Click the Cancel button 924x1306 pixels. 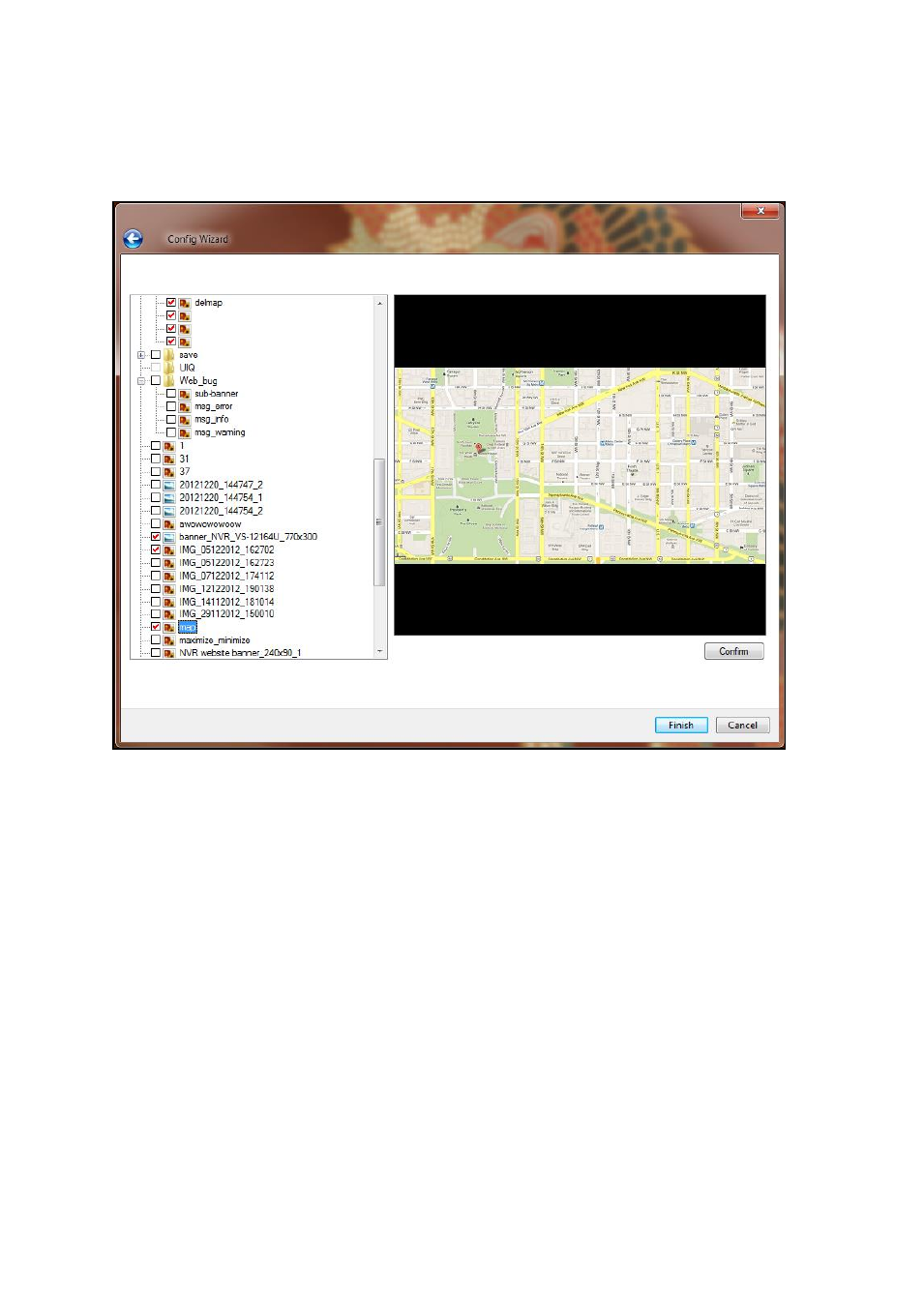(742, 726)
